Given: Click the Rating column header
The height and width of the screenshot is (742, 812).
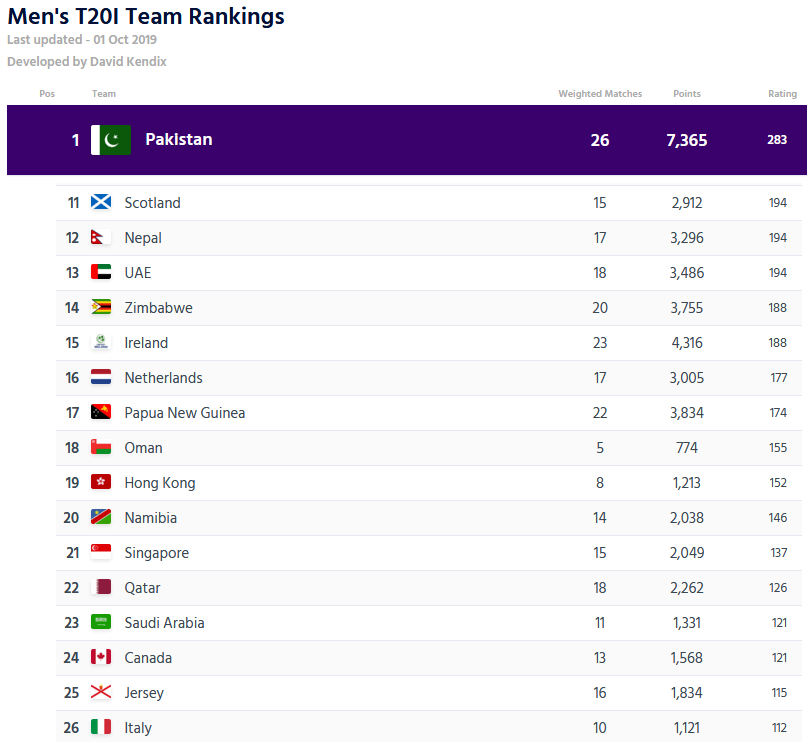Looking at the screenshot, I should pos(782,94).
